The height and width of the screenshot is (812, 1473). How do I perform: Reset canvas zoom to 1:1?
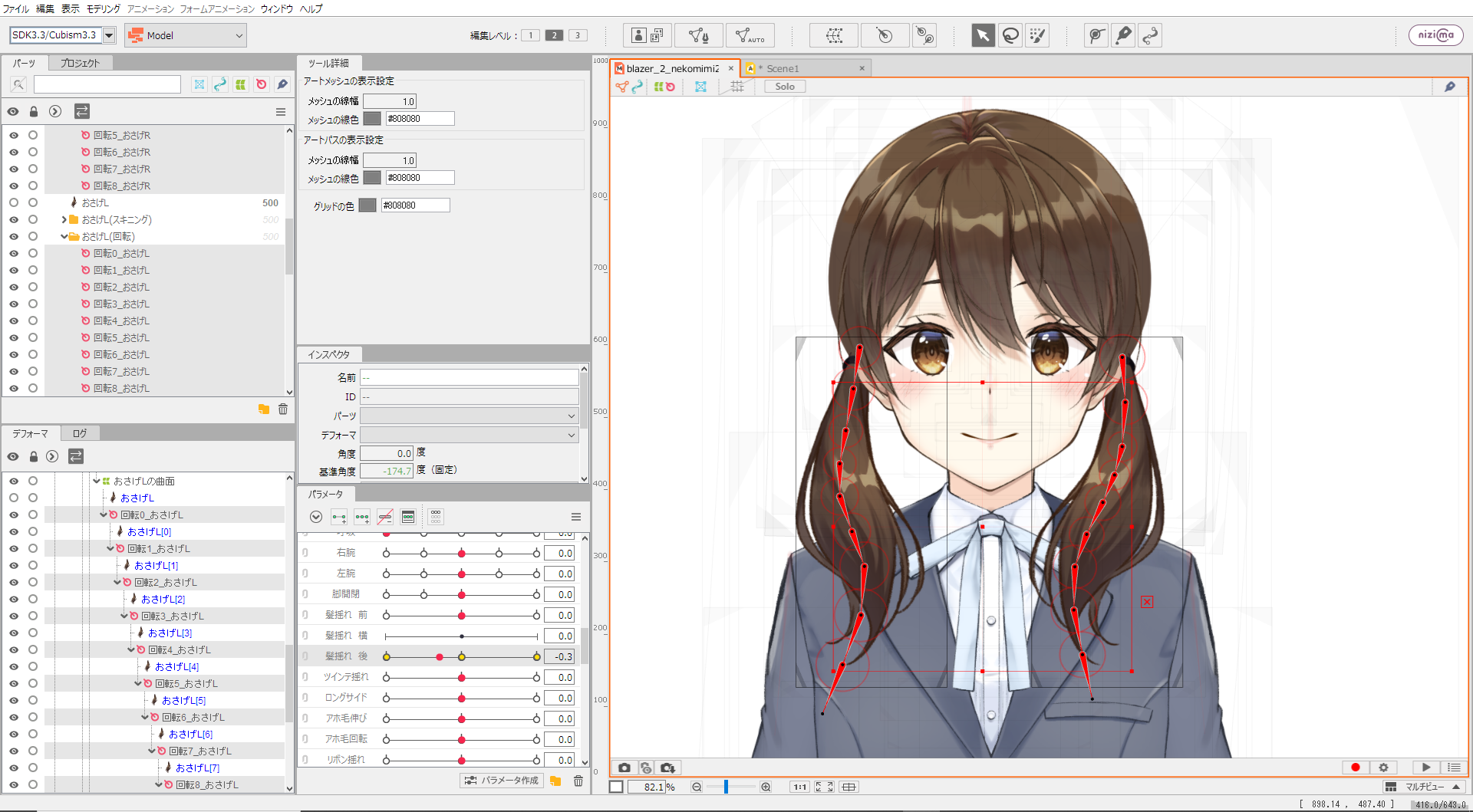(x=800, y=787)
